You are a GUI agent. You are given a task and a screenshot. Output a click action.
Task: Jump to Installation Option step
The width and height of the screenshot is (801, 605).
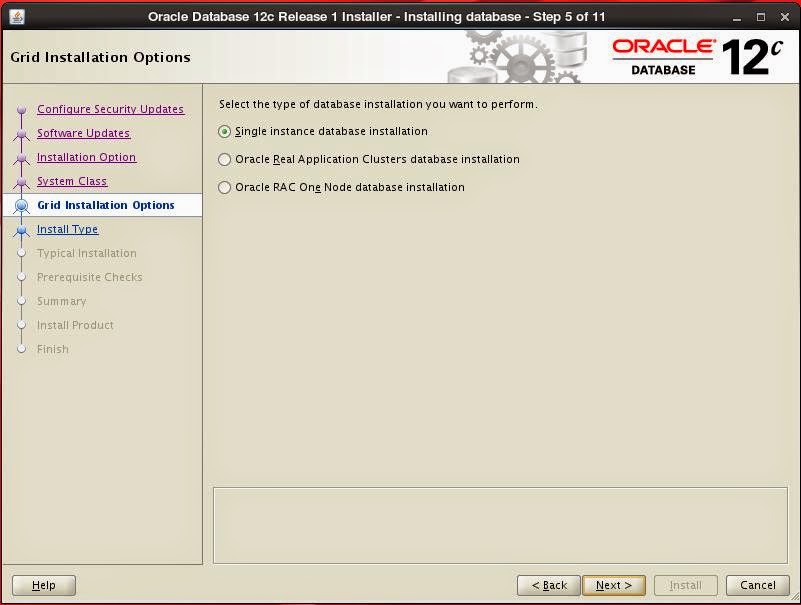click(x=86, y=157)
